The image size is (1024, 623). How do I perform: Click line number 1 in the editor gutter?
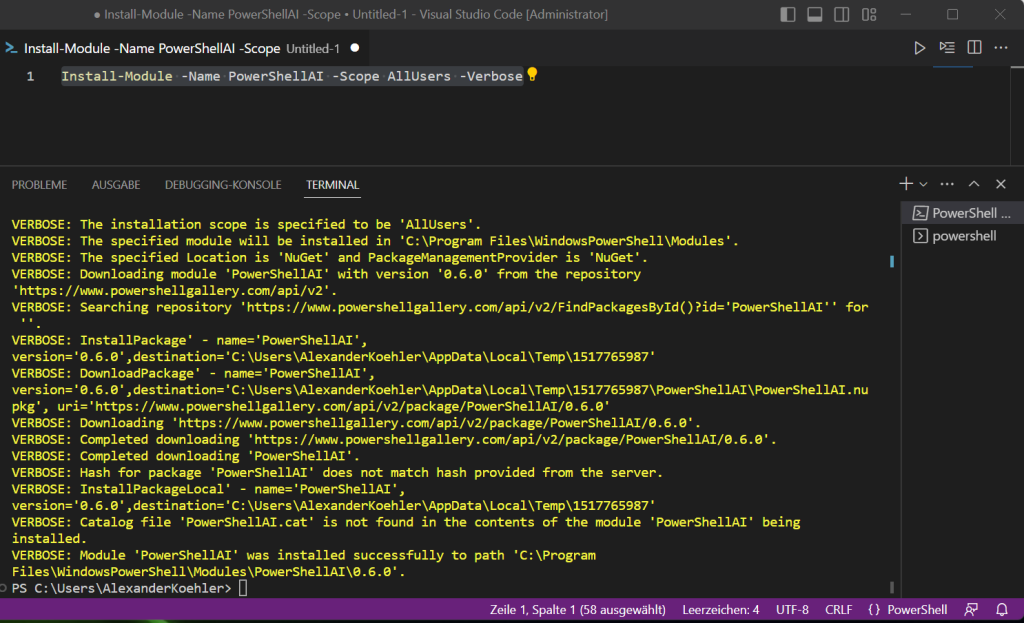(30, 76)
